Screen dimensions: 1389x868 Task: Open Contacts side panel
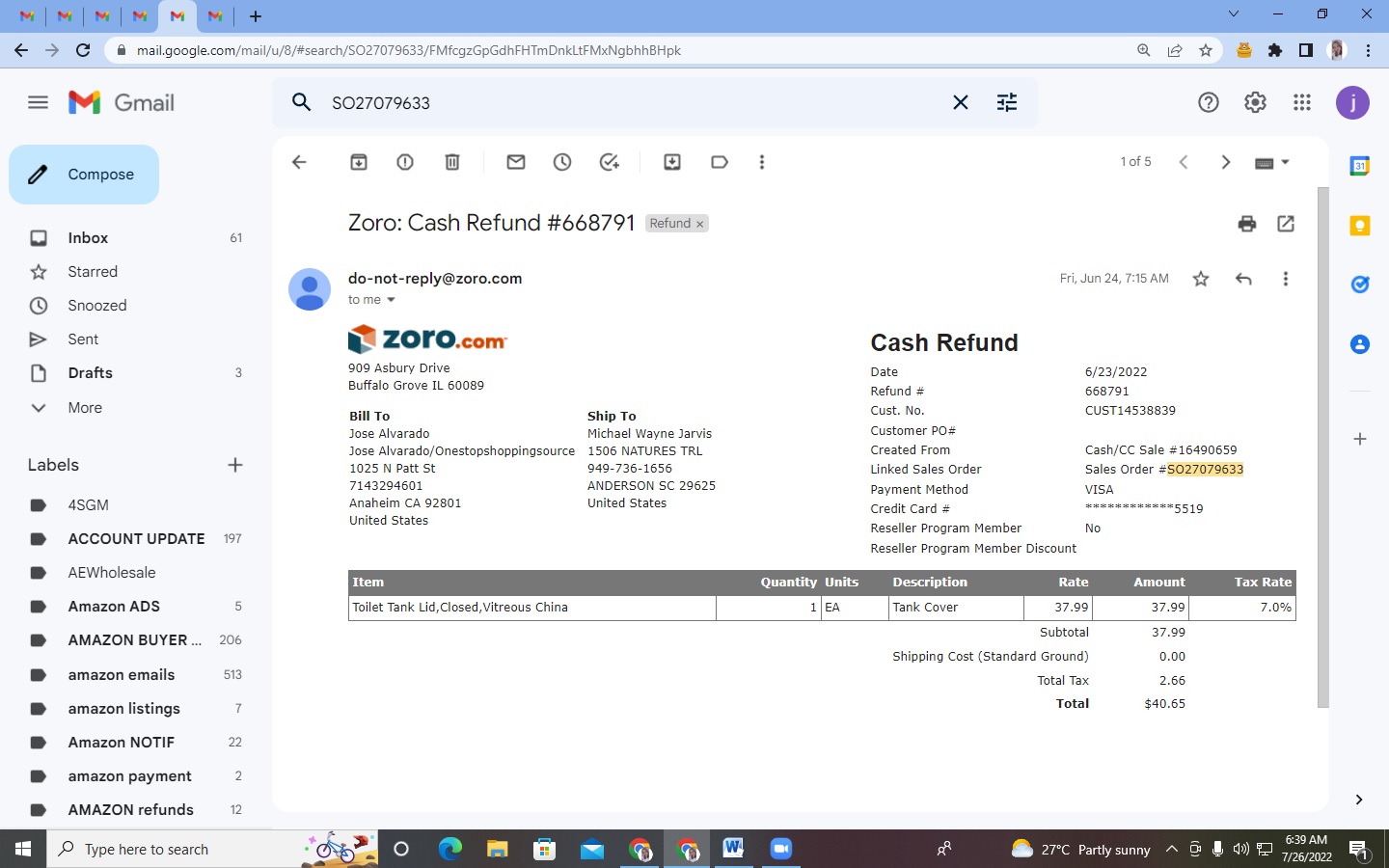1360,344
